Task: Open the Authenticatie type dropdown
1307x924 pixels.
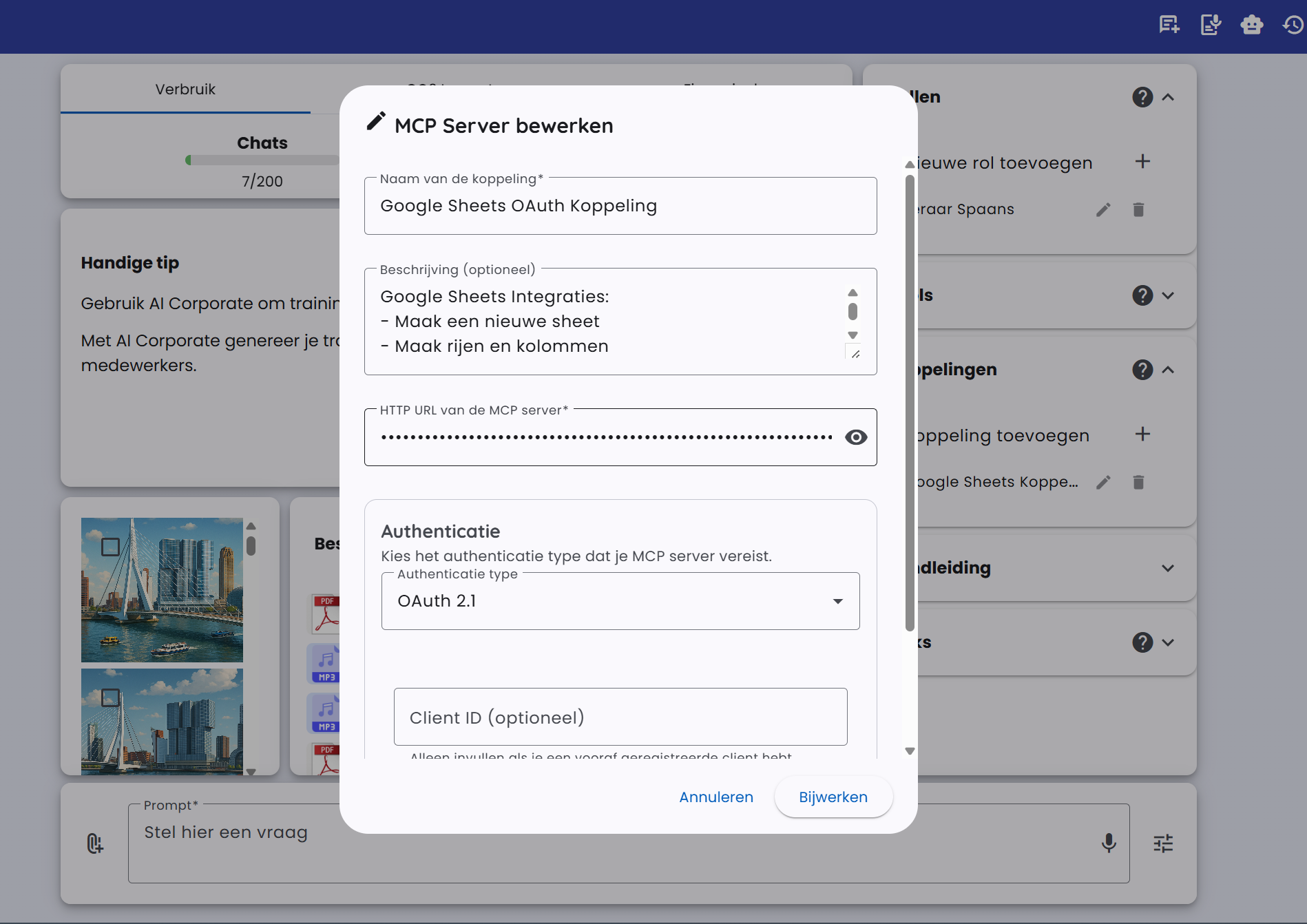Action: (620, 601)
